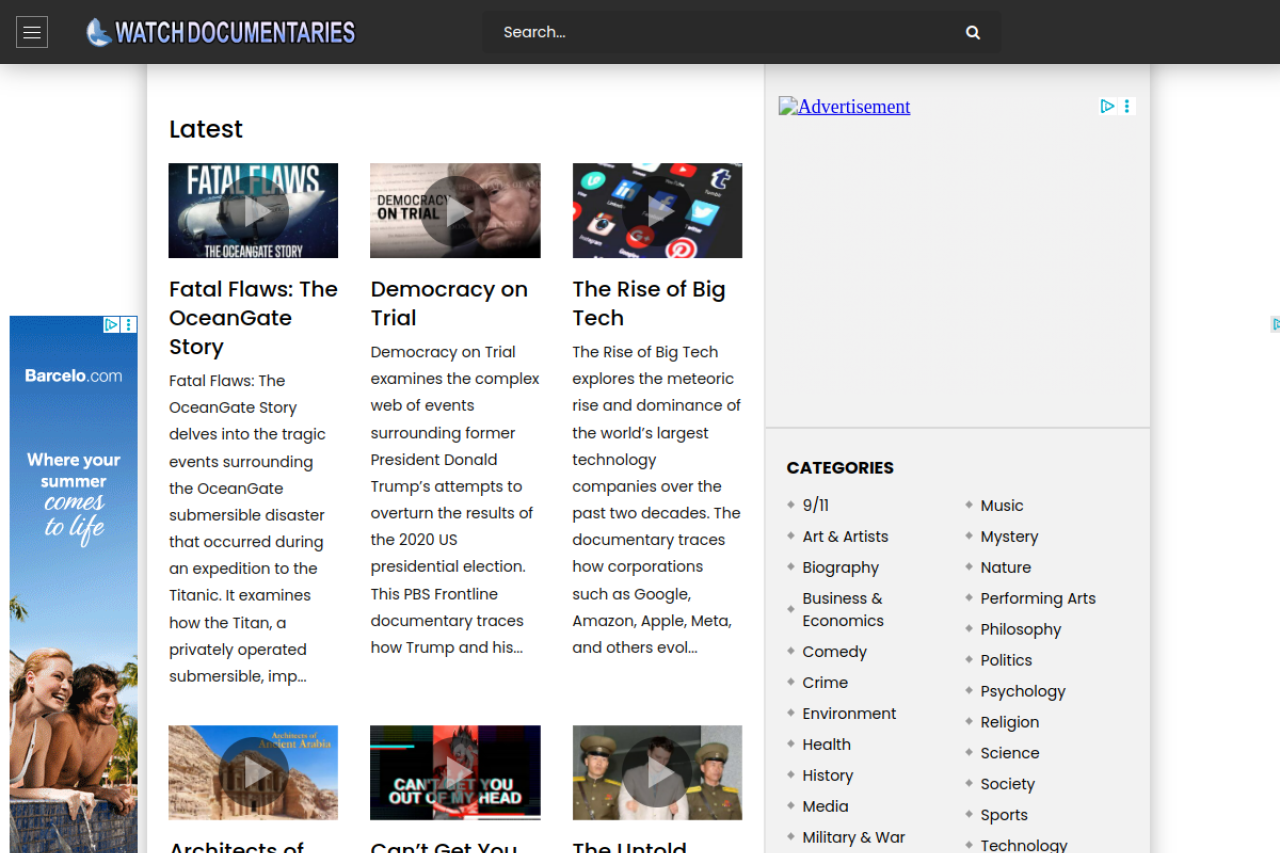Open the Fatal Flaws: The OceanGate Story title
This screenshot has height=853, width=1280.
[x=253, y=317]
